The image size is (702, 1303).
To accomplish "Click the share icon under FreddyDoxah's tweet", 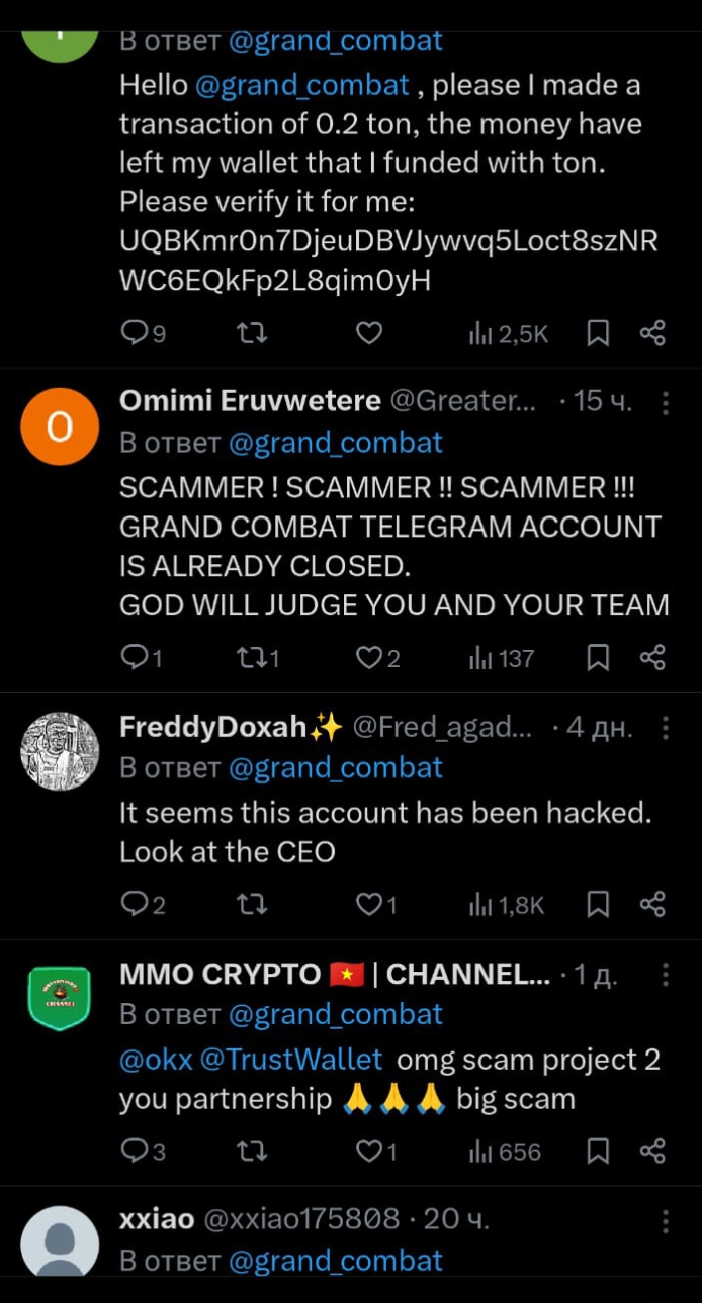I will (653, 904).
